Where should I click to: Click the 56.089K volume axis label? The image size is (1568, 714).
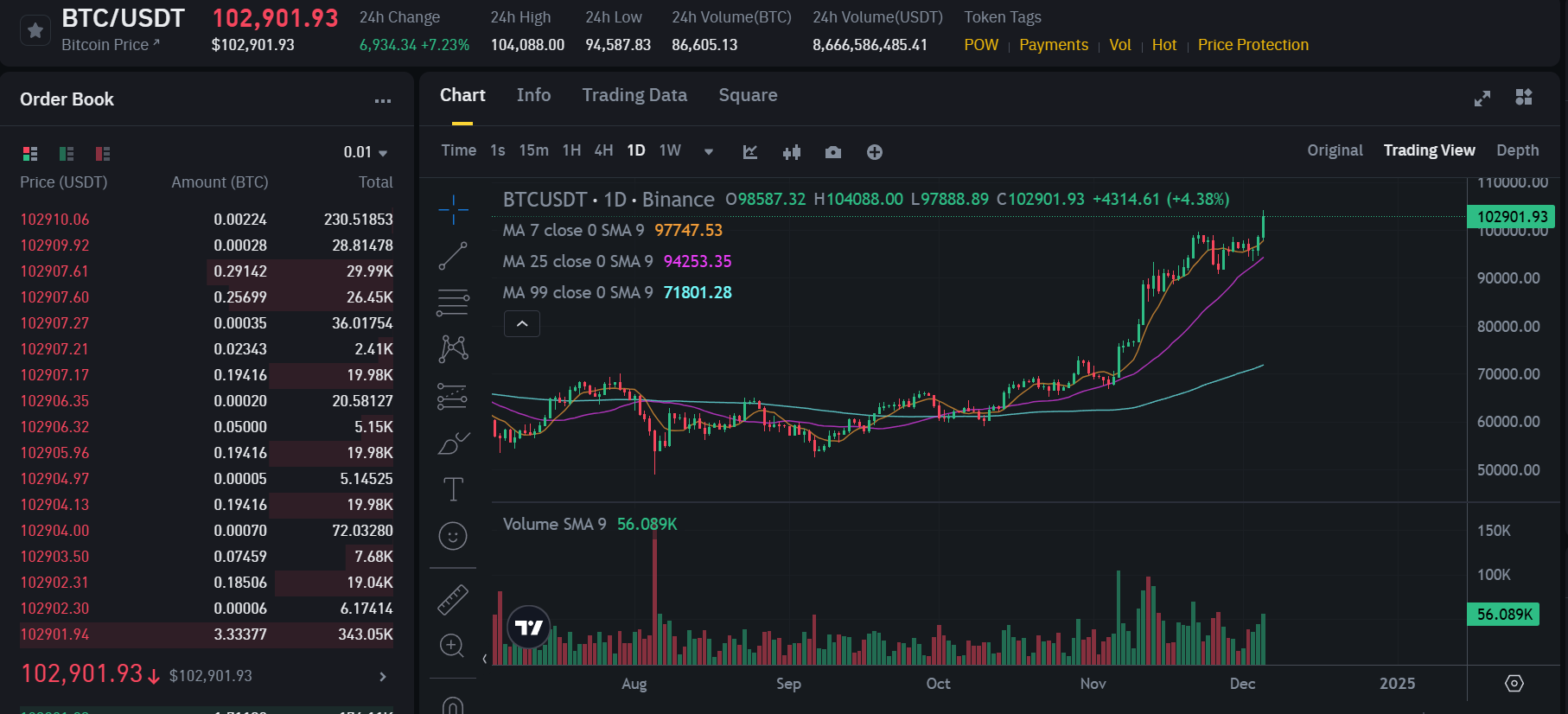pos(1504,615)
